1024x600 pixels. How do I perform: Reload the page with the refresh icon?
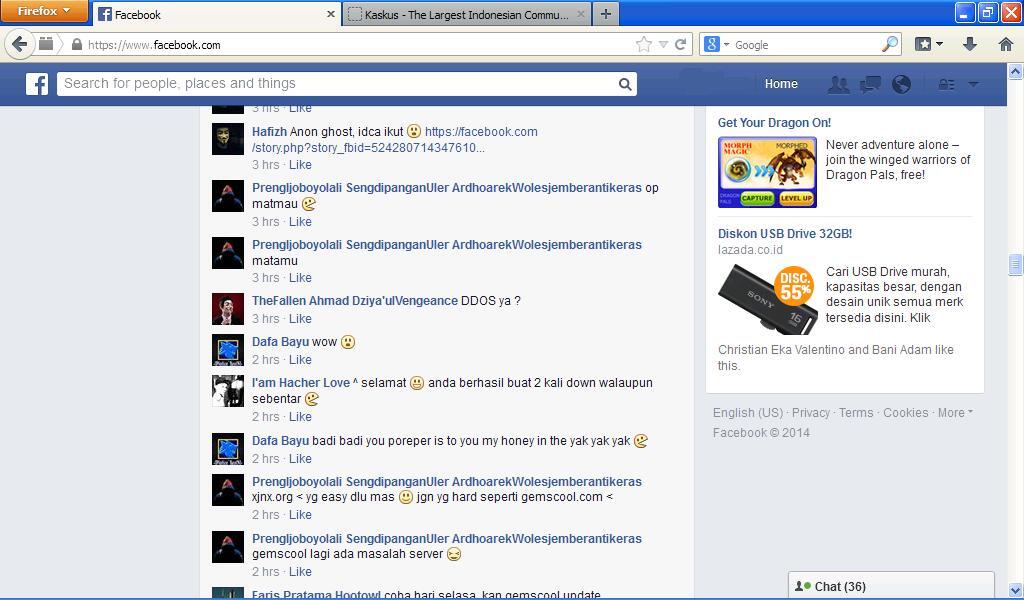click(x=680, y=44)
